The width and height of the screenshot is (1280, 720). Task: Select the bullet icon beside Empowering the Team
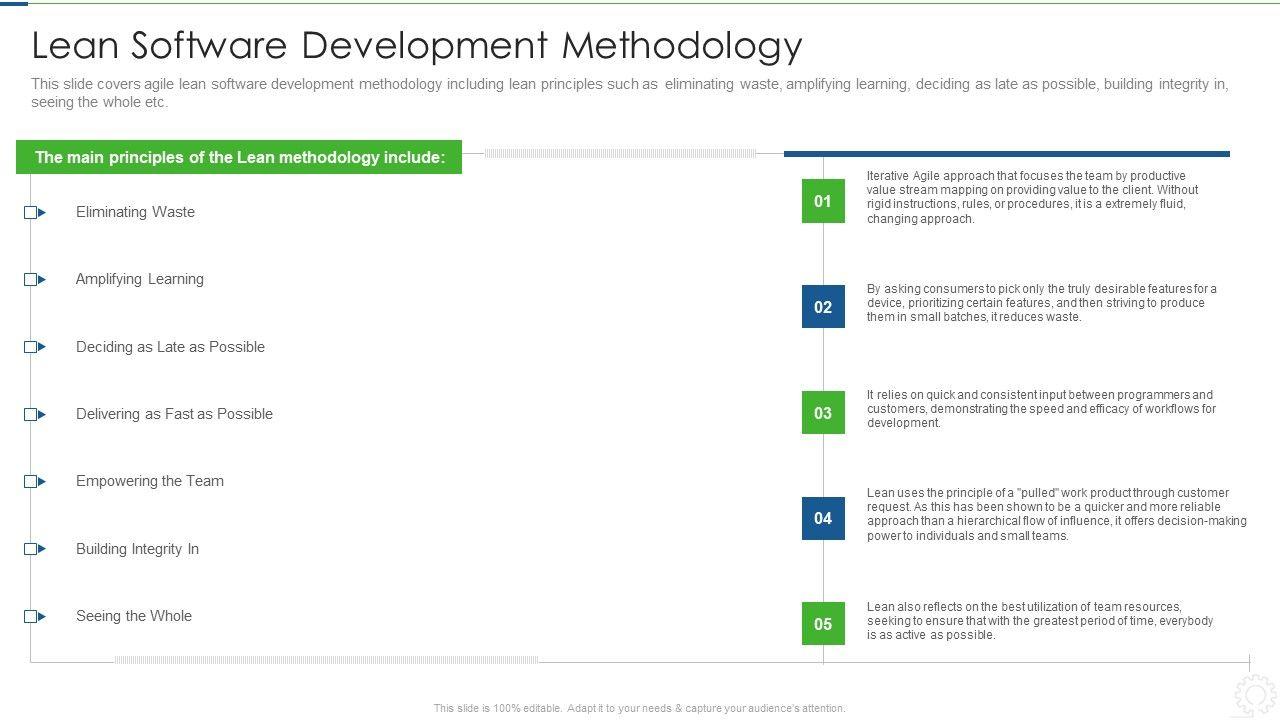[34, 481]
